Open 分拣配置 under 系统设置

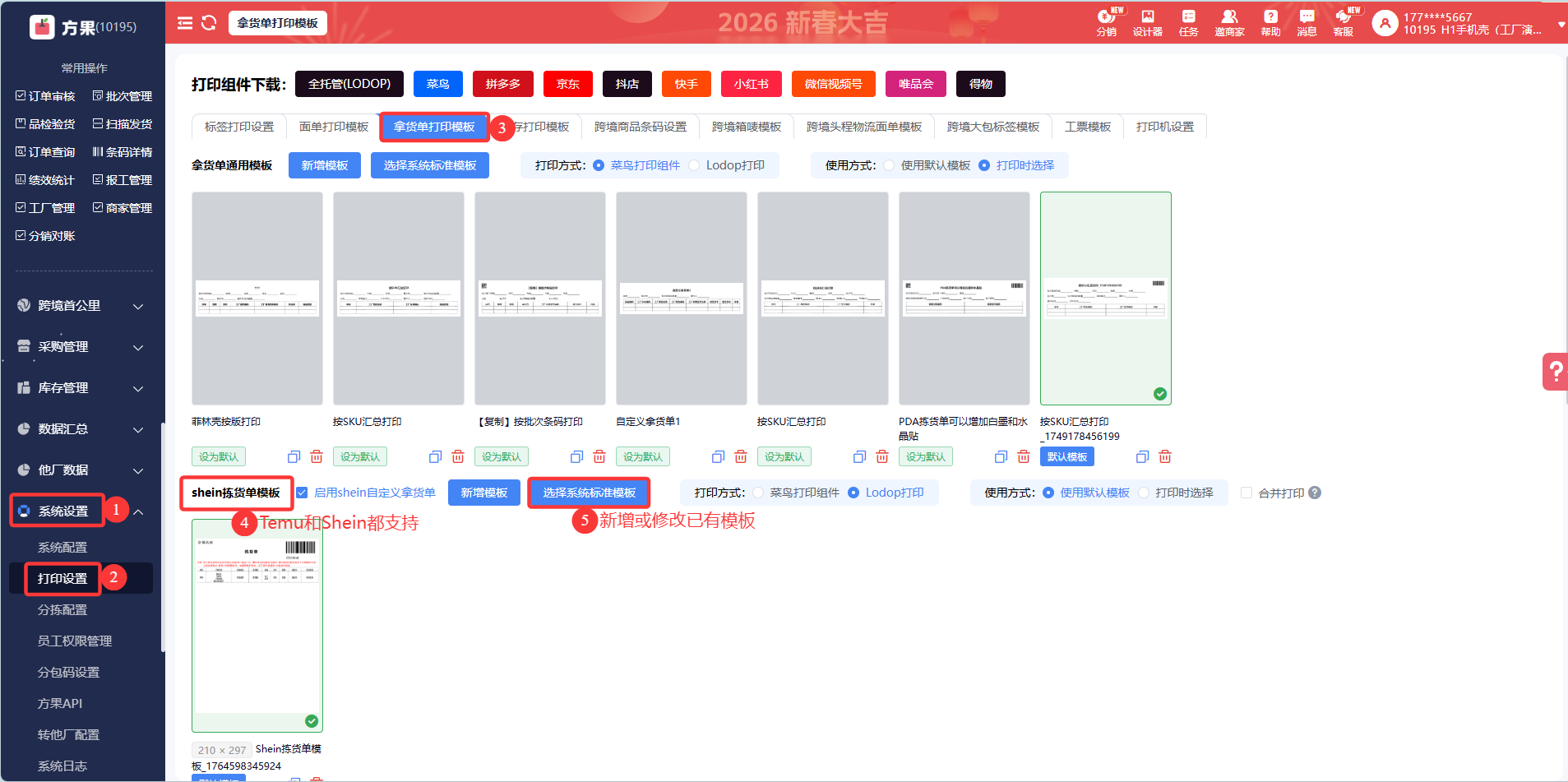(x=62, y=610)
